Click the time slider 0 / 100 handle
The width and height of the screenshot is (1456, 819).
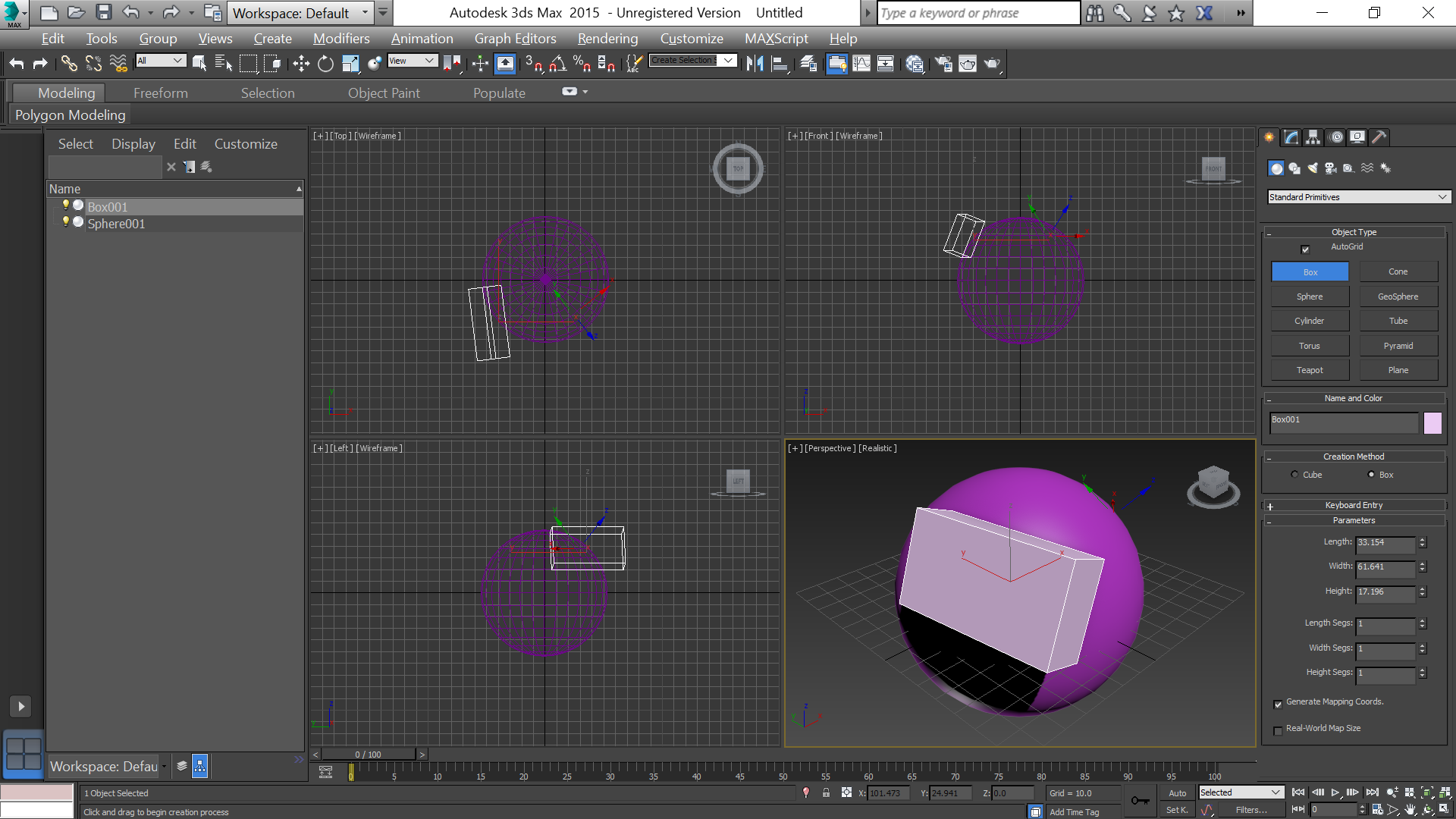369,755
